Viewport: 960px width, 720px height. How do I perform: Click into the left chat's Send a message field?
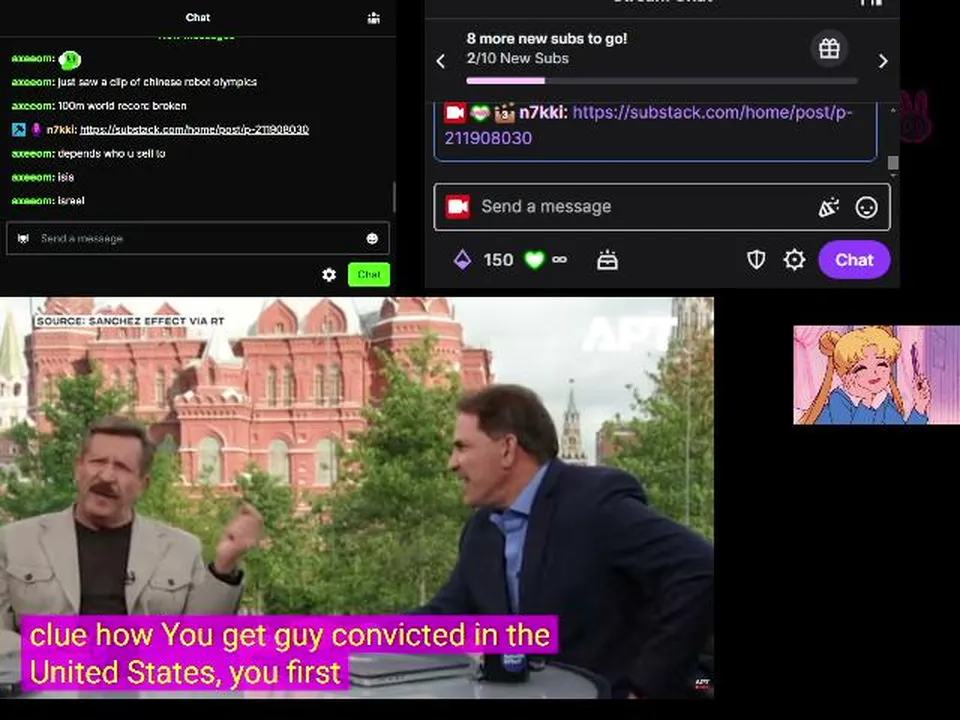198,238
